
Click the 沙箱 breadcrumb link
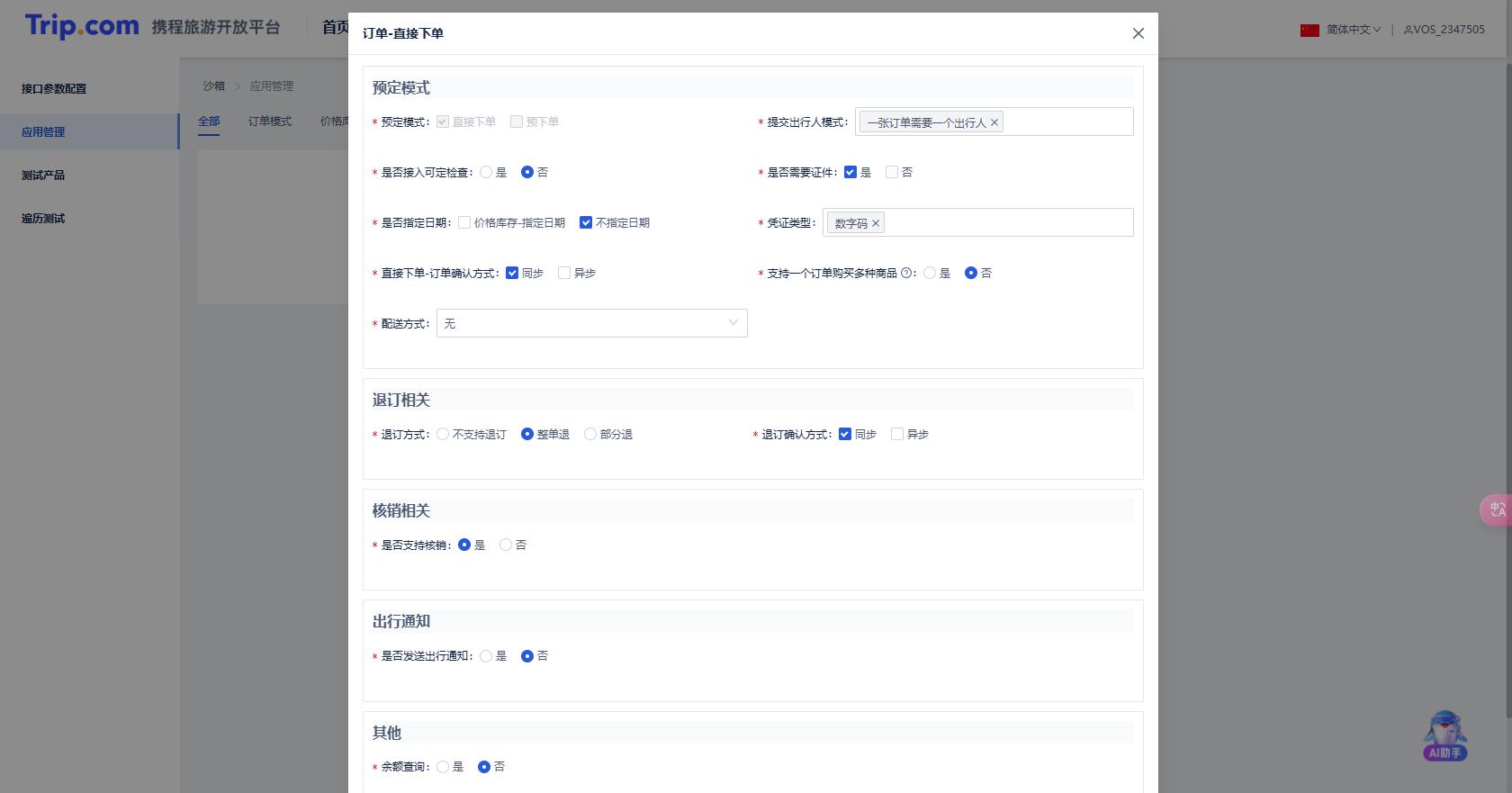(x=213, y=86)
